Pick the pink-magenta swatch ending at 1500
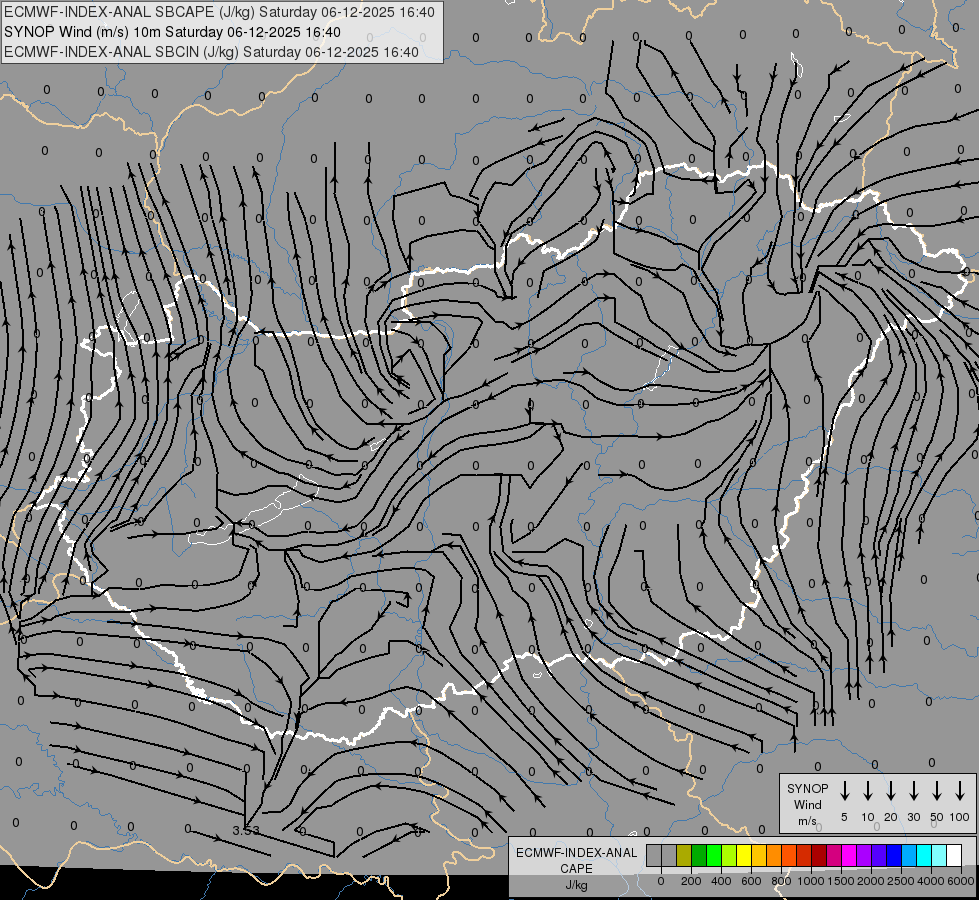Image resolution: width=979 pixels, height=900 pixels. [x=835, y=855]
